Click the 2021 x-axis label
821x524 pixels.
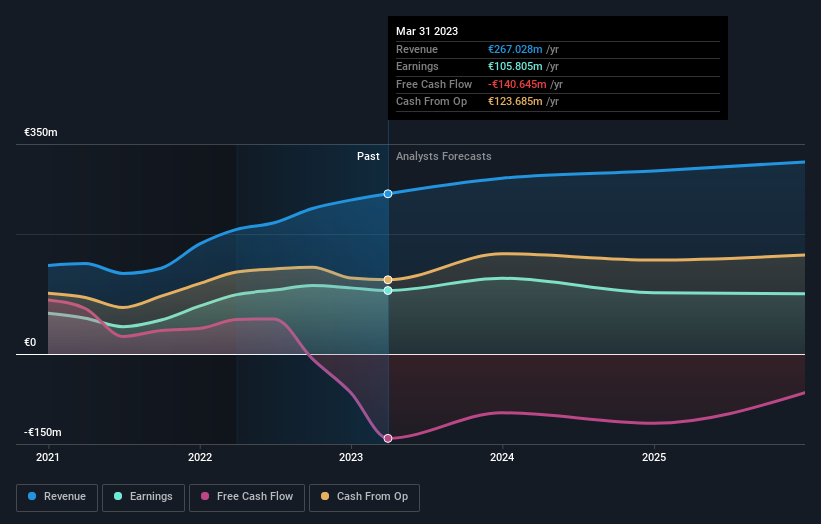tap(48, 457)
